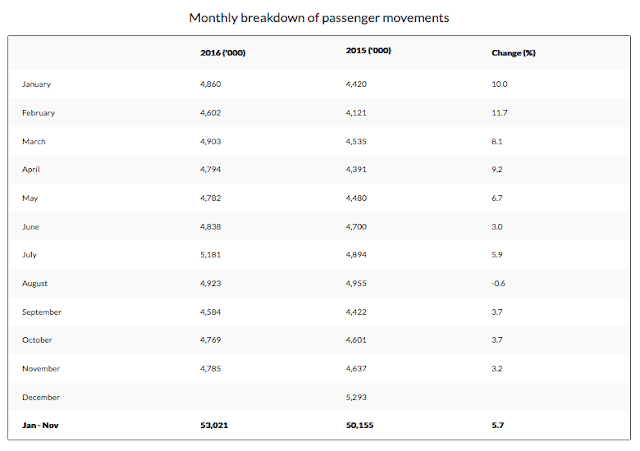Click October's 2015 value 4,601
This screenshot has width=640, height=451.
pyautogui.click(x=356, y=340)
